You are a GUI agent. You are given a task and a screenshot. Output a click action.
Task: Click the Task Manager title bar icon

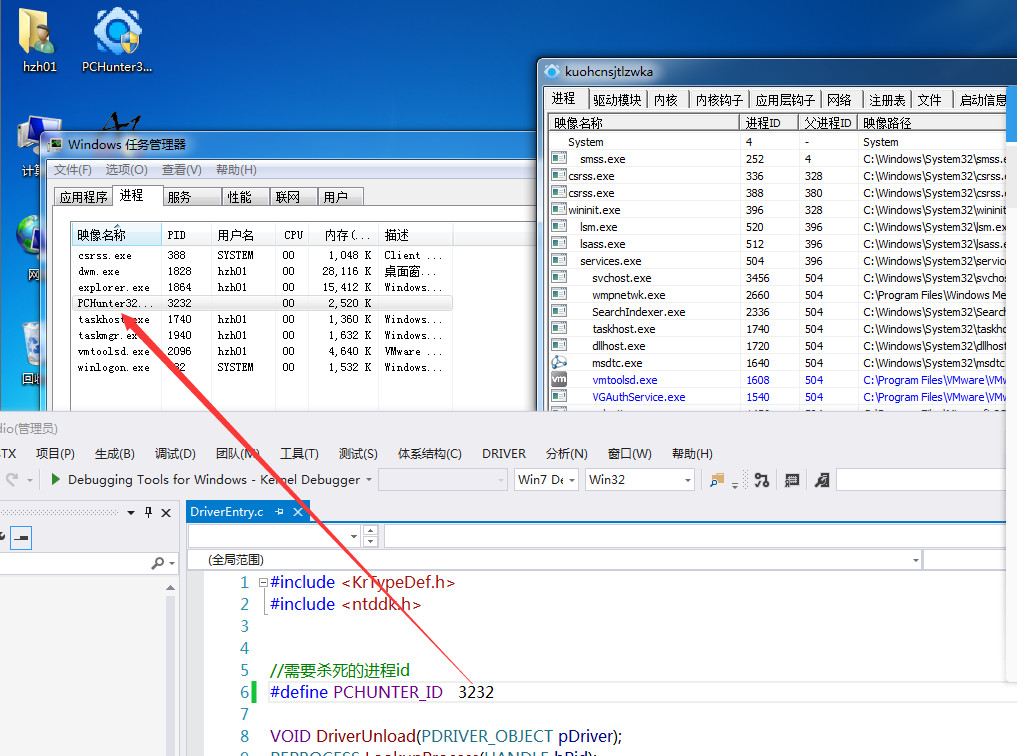pos(56,145)
